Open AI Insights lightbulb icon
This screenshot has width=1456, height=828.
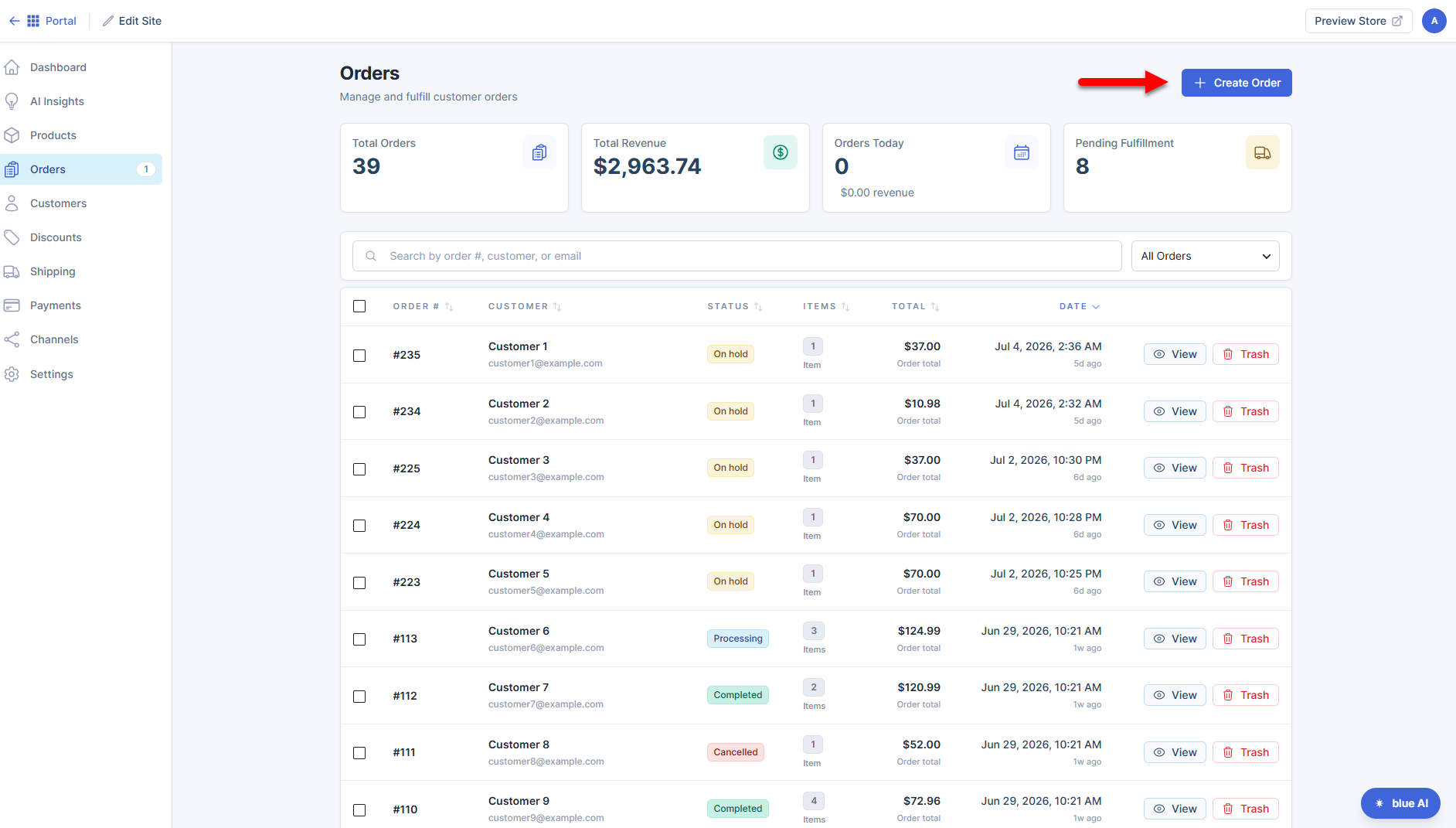(x=12, y=101)
